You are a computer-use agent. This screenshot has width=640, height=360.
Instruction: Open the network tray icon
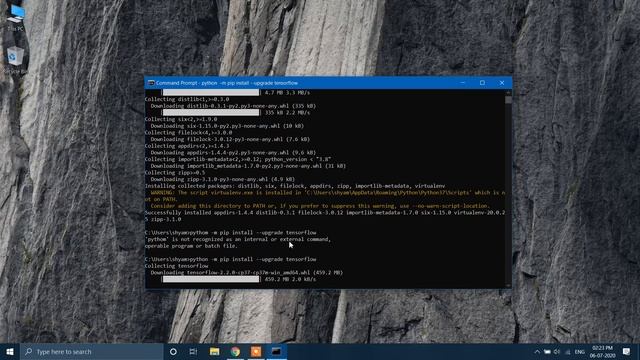pos(567,352)
